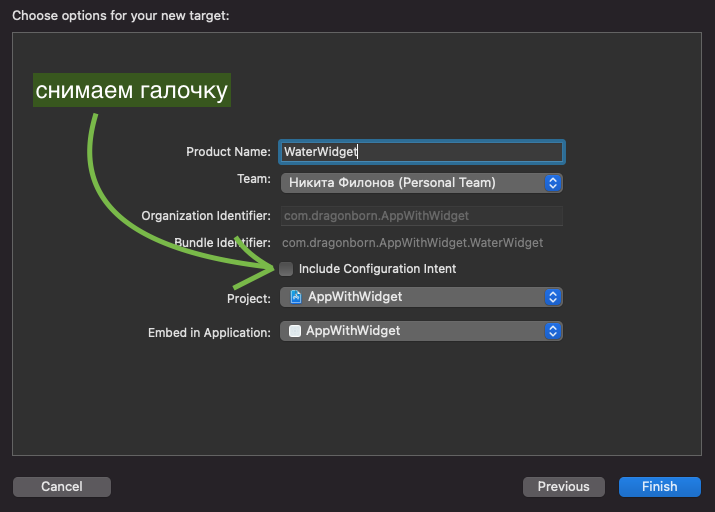Click the Xcode project icon beside AppWithWidget
Image resolution: width=715 pixels, height=512 pixels.
click(x=296, y=297)
